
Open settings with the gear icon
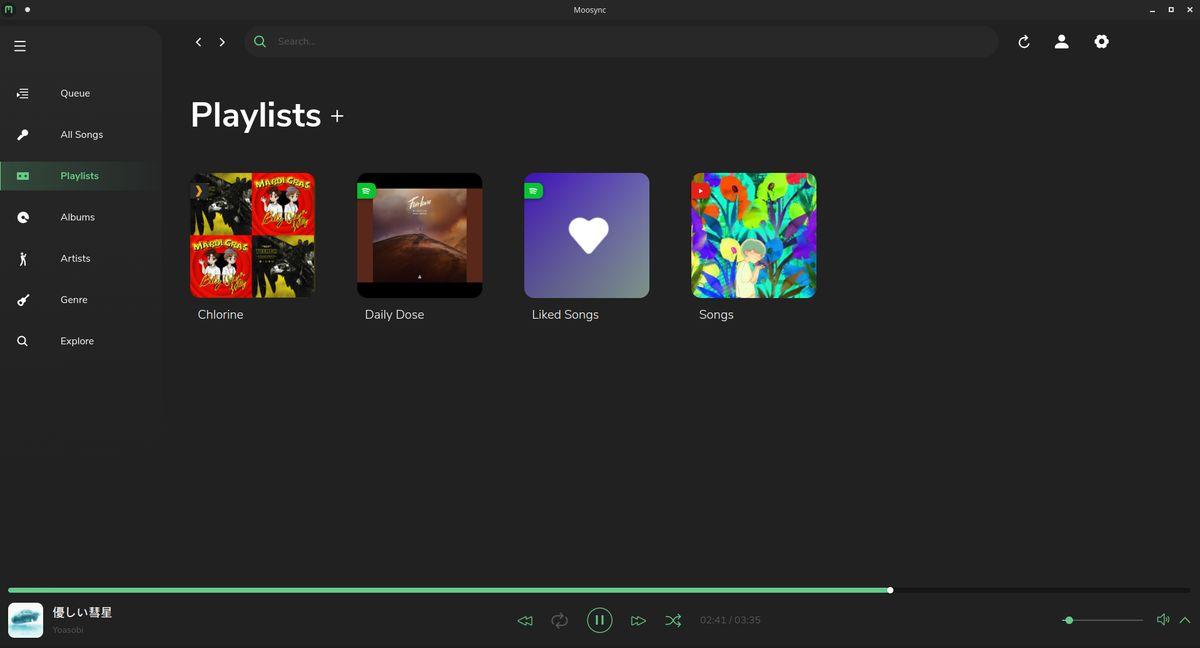(x=1101, y=42)
